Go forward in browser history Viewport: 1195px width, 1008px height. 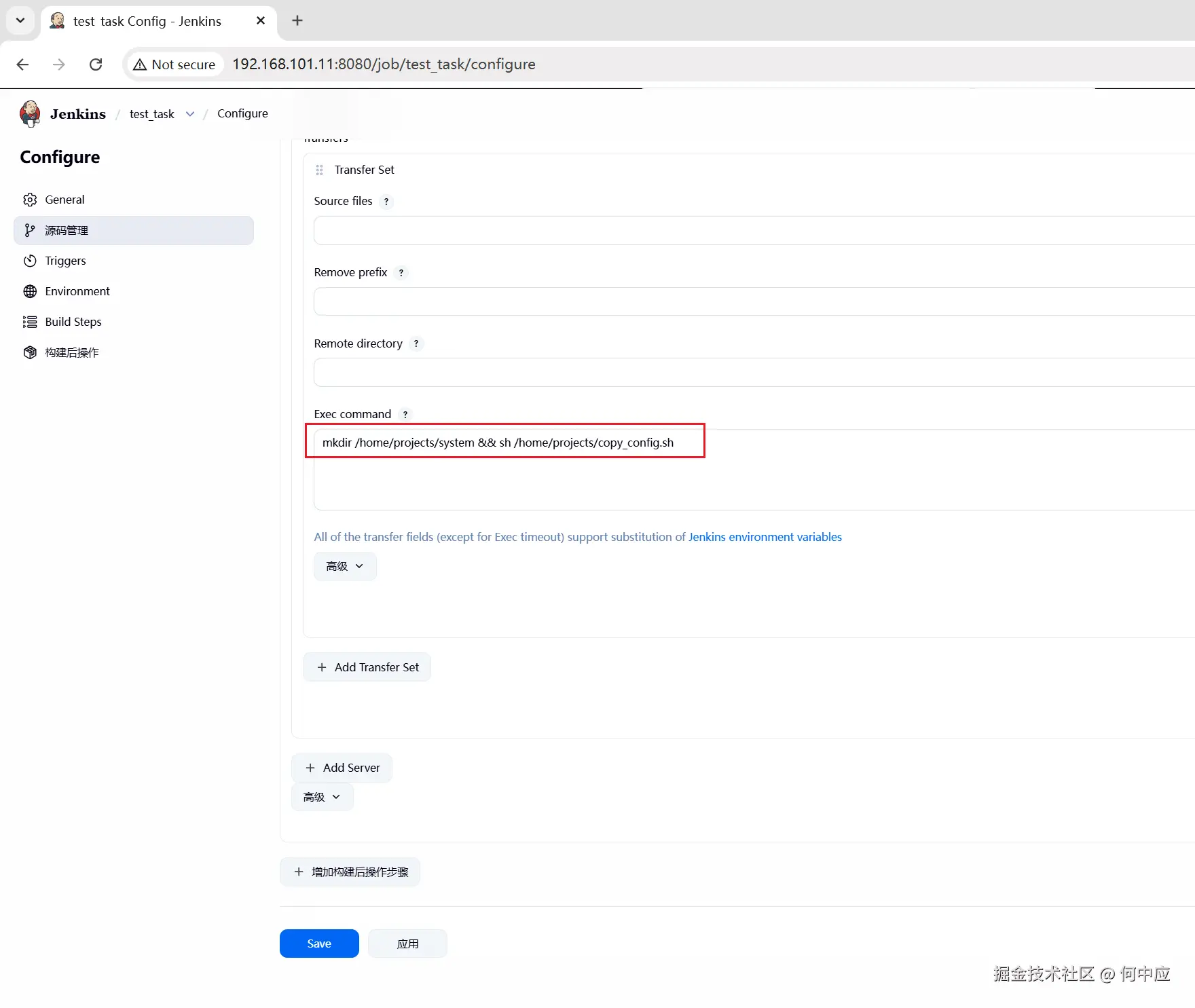tap(59, 64)
